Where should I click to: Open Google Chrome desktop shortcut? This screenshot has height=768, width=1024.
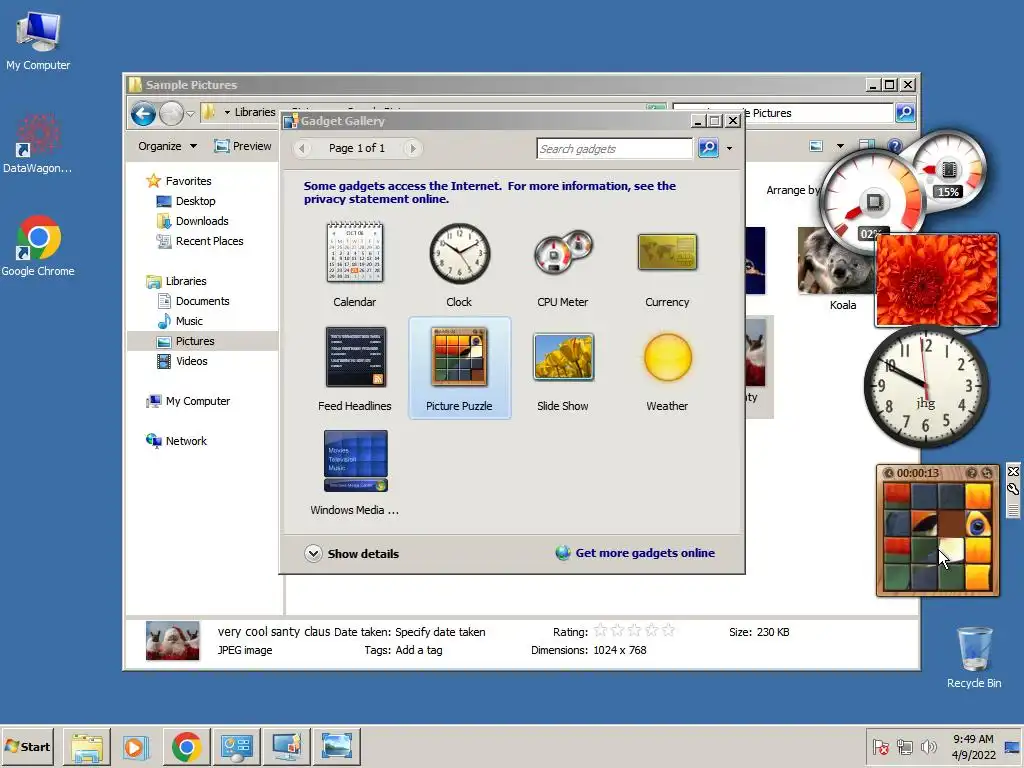point(38,246)
